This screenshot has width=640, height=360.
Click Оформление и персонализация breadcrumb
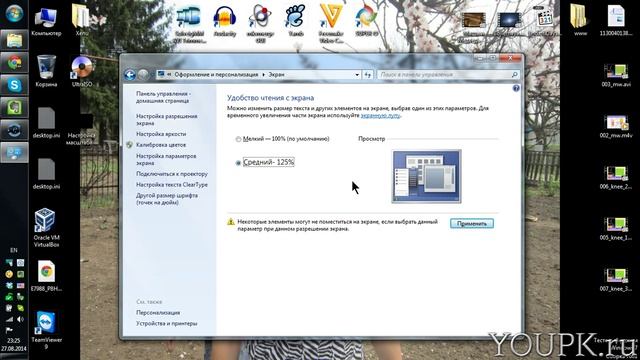click(216, 75)
